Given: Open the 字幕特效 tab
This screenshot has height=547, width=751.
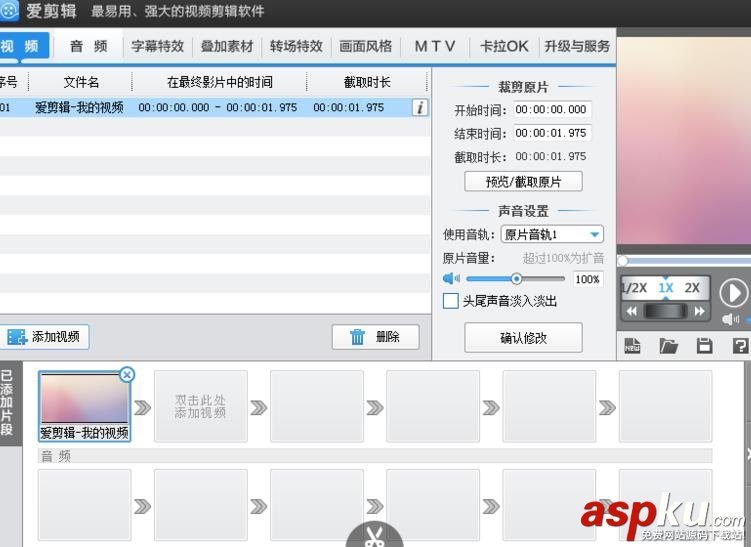Looking at the screenshot, I should click(x=158, y=46).
